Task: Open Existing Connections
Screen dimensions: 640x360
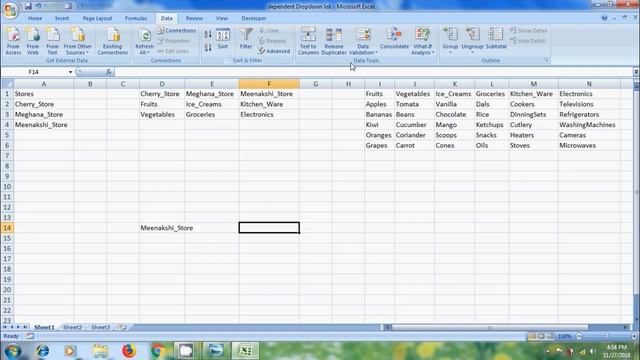Action: coord(113,41)
